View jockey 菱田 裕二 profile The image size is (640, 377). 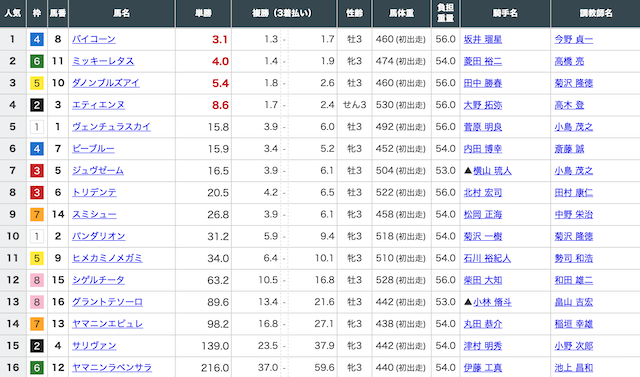pyautogui.click(x=483, y=62)
